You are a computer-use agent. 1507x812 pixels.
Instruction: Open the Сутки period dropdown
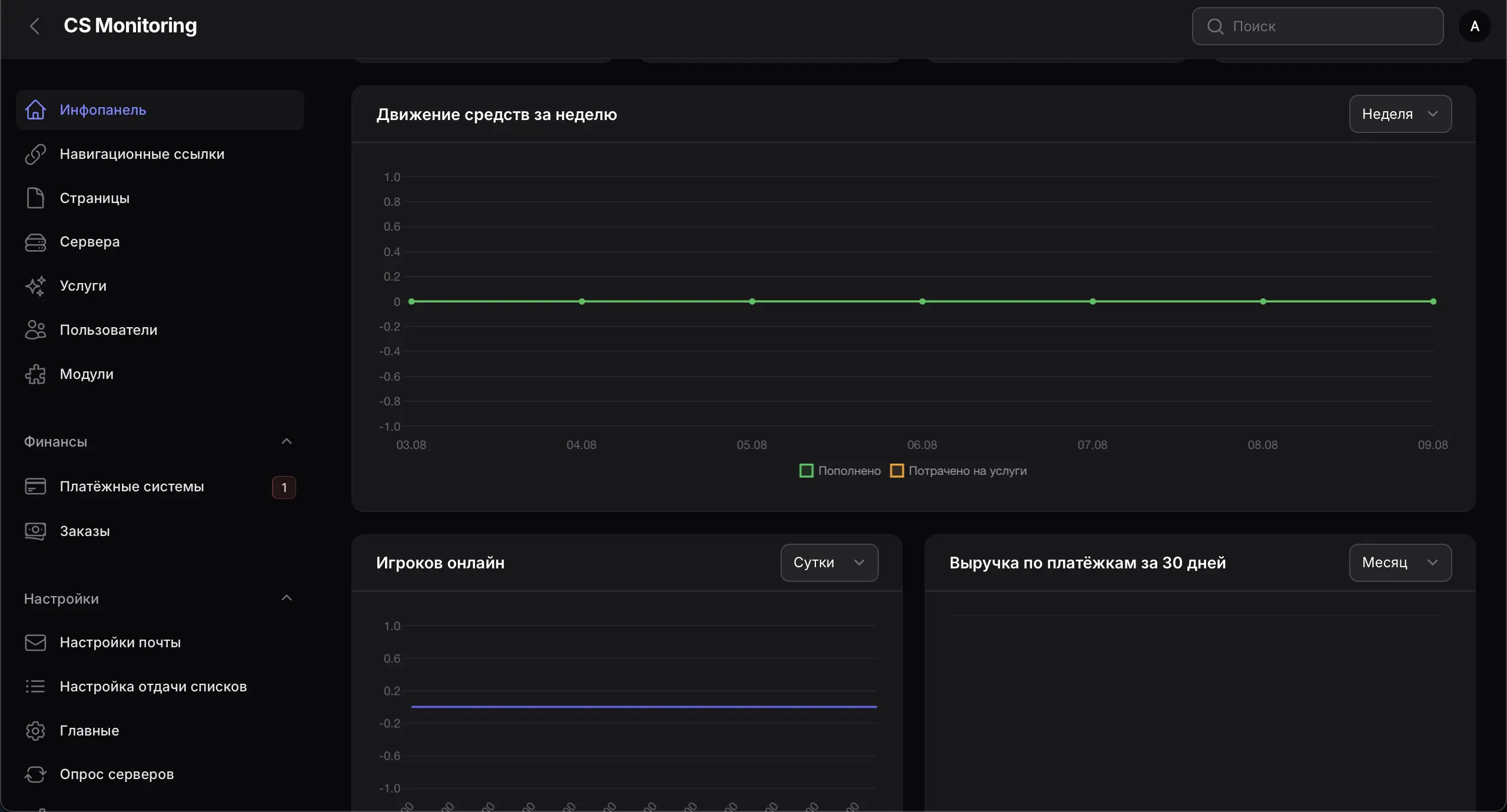coord(829,563)
